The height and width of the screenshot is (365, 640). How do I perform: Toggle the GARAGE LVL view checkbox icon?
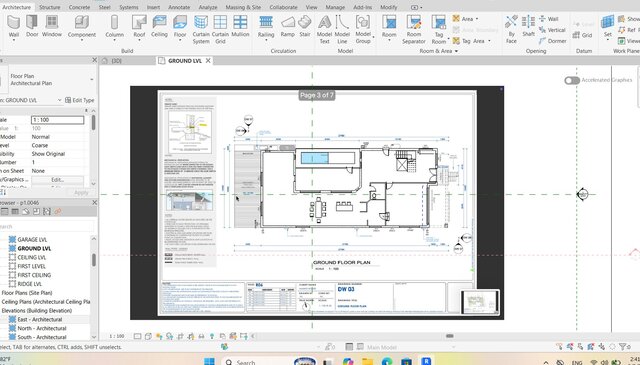point(12,239)
